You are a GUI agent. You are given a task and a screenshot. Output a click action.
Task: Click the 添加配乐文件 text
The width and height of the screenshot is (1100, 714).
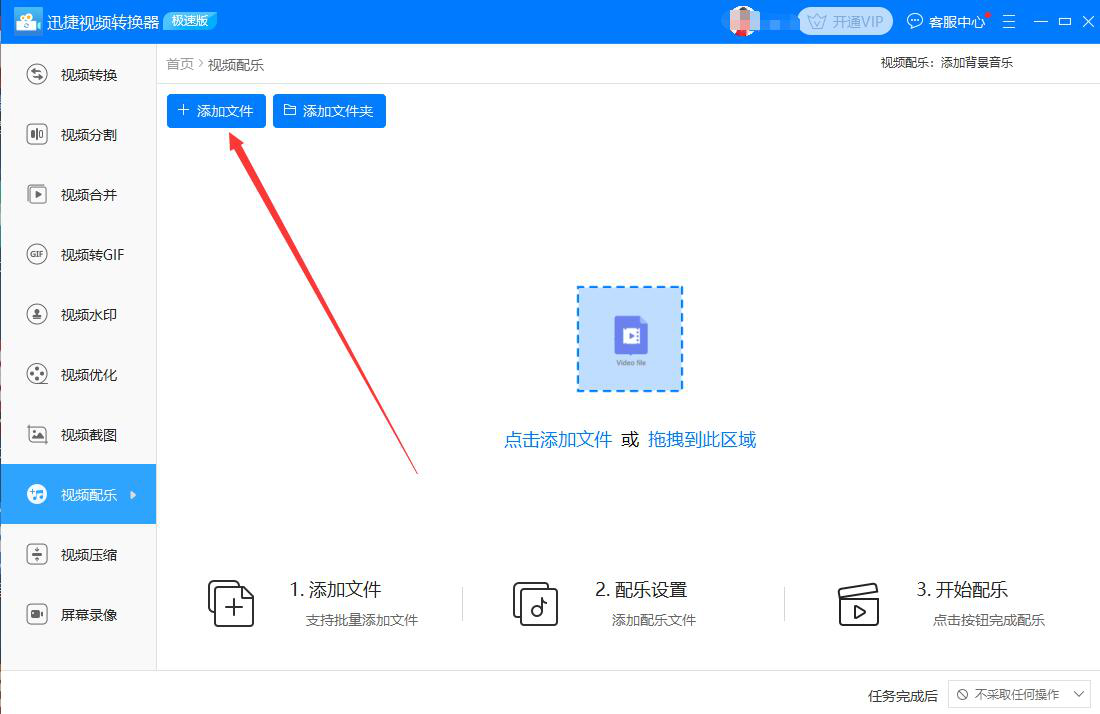654,620
